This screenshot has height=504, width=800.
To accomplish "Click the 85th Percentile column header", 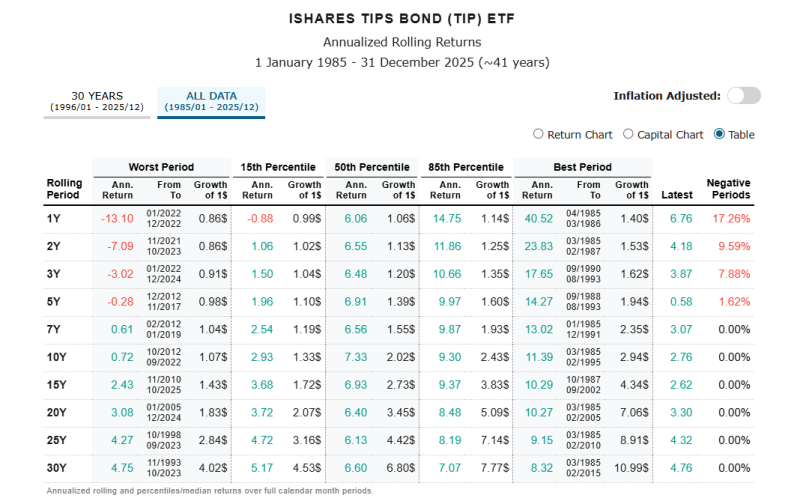I will (x=466, y=167).
